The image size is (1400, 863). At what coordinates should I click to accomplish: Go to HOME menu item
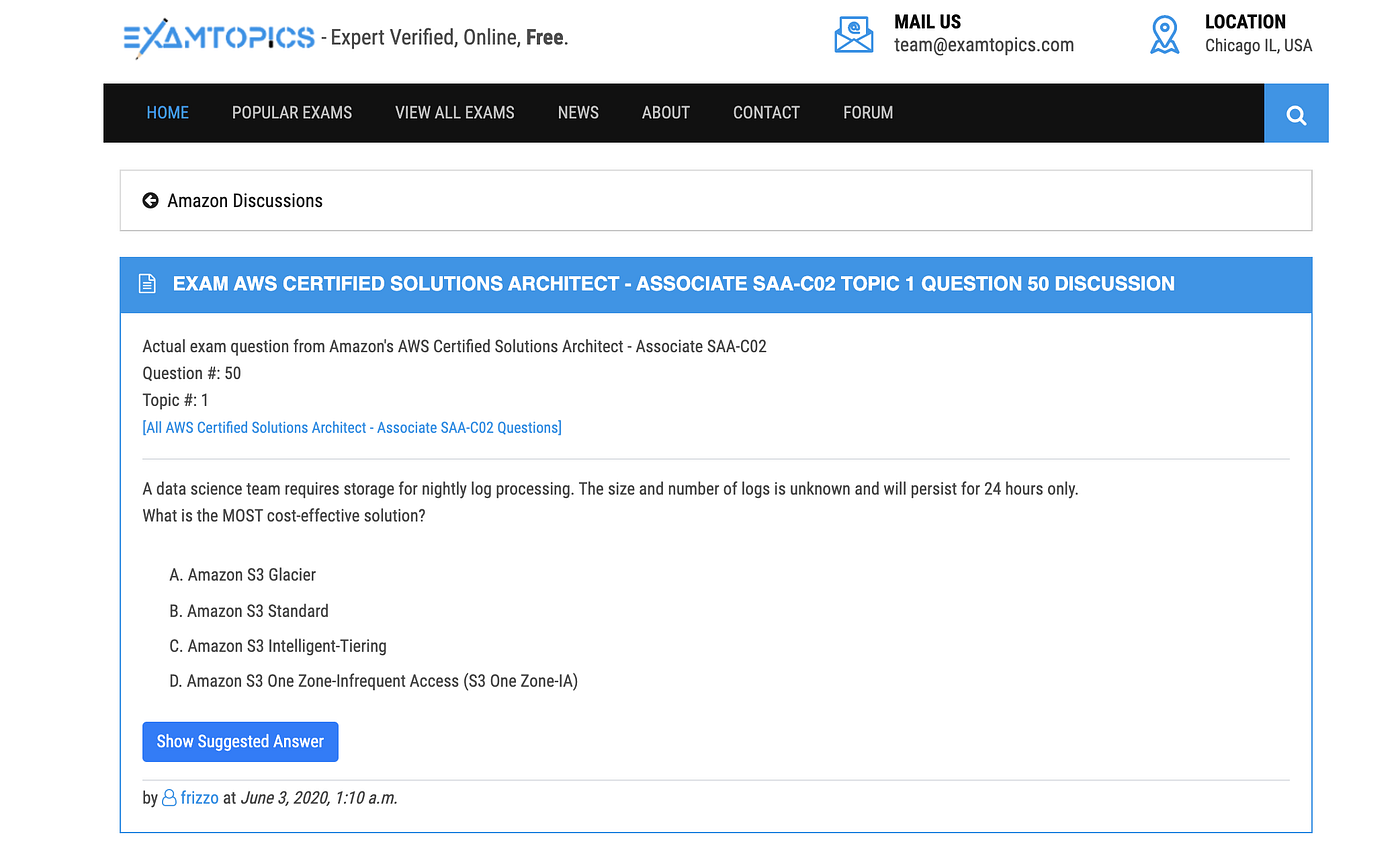coord(168,113)
